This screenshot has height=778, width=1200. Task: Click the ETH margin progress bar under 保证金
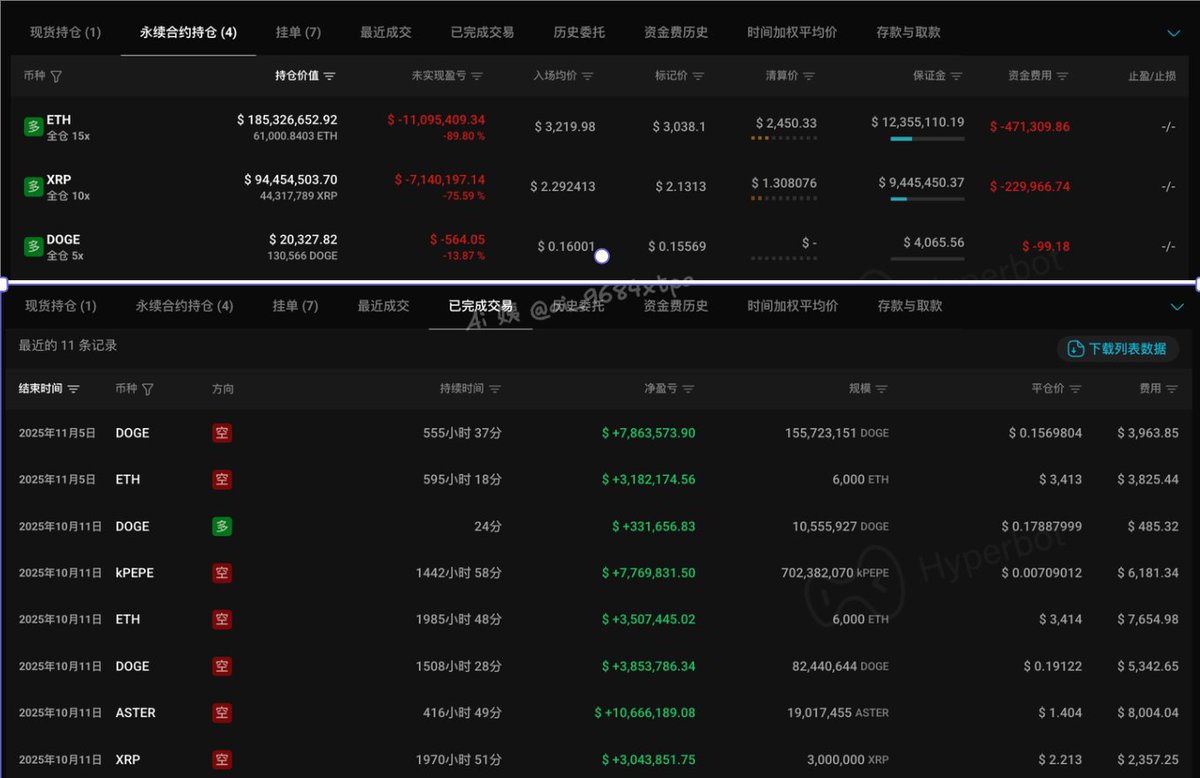tap(927, 139)
